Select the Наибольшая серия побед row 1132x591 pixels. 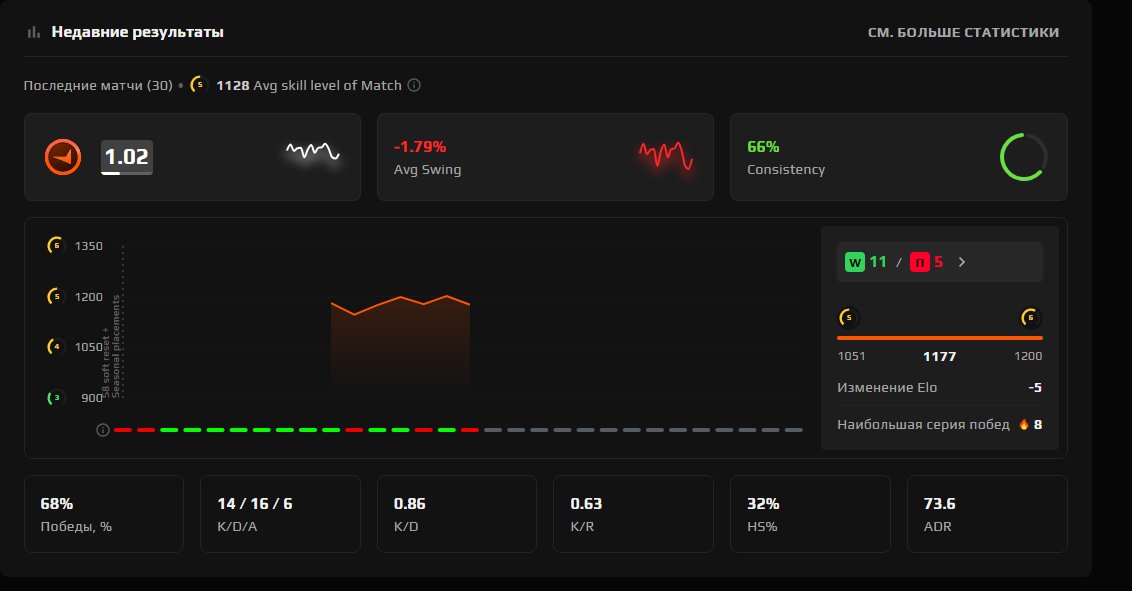(939, 424)
